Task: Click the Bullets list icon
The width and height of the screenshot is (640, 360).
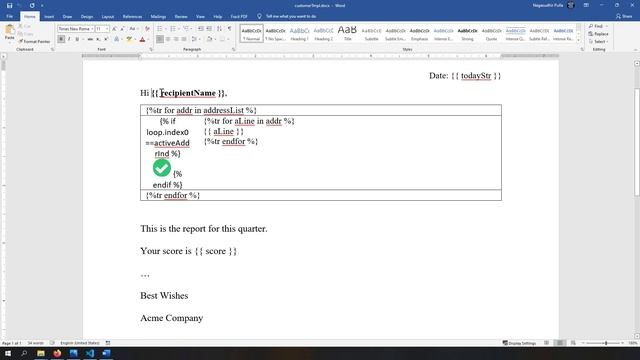Action: (160, 29)
